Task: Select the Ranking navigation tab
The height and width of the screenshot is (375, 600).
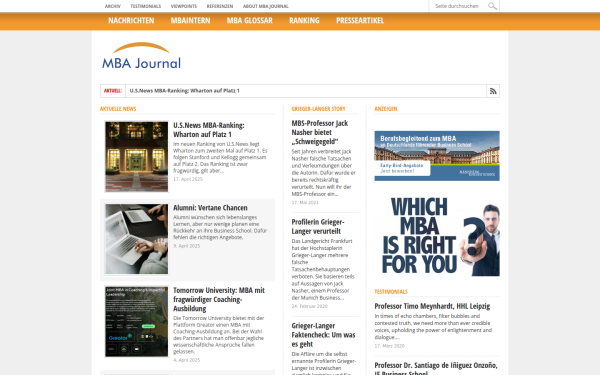Action: tap(304, 21)
